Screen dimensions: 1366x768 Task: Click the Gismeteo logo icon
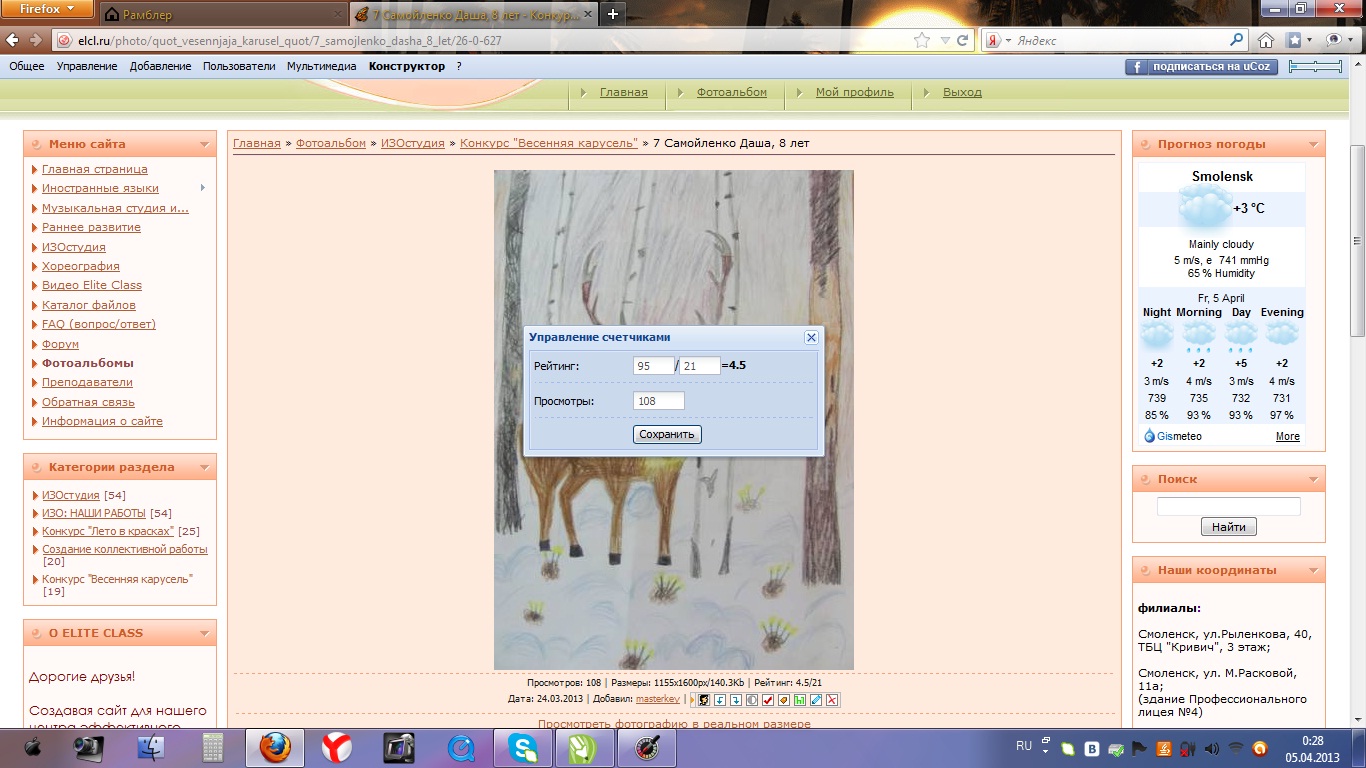(x=1150, y=436)
